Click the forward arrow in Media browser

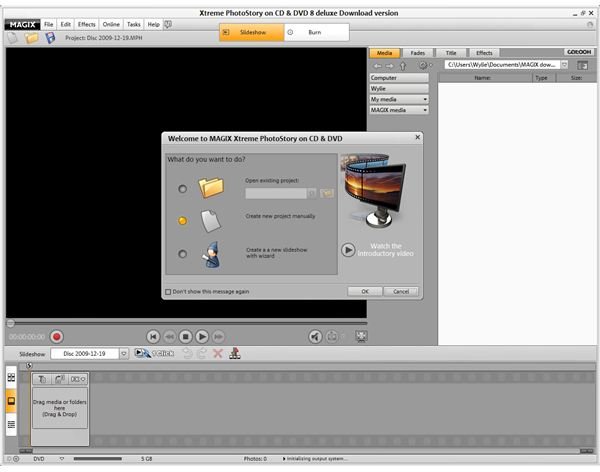[389, 66]
